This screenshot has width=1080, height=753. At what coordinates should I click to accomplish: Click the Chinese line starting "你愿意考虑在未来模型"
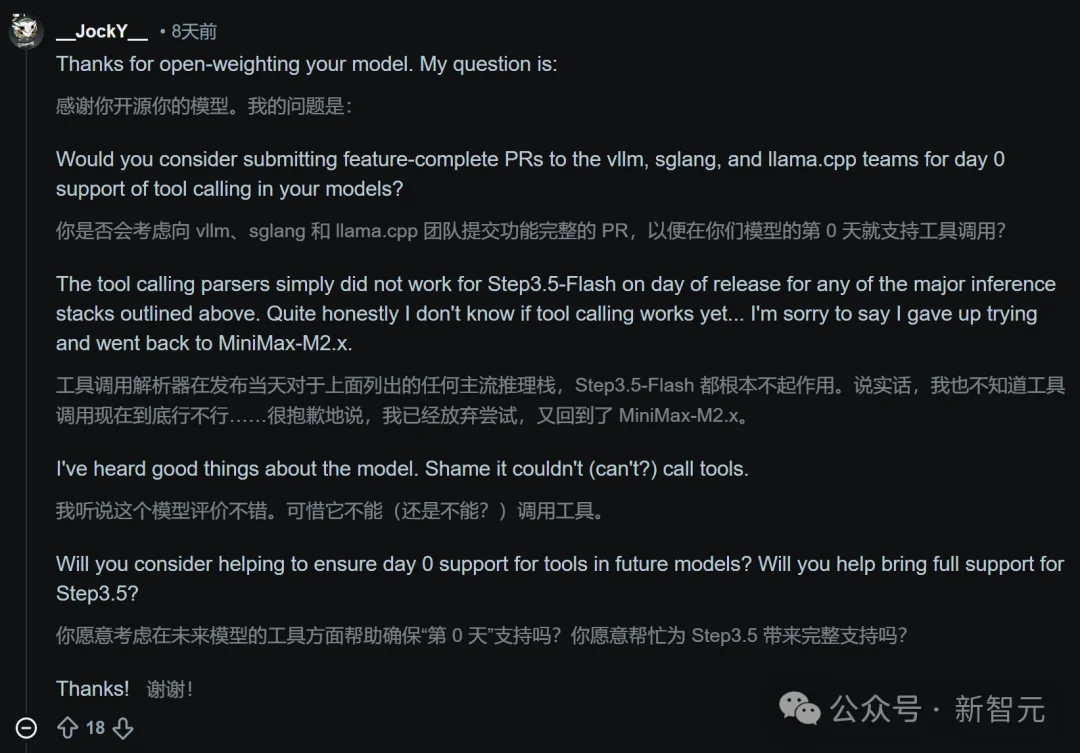481,635
